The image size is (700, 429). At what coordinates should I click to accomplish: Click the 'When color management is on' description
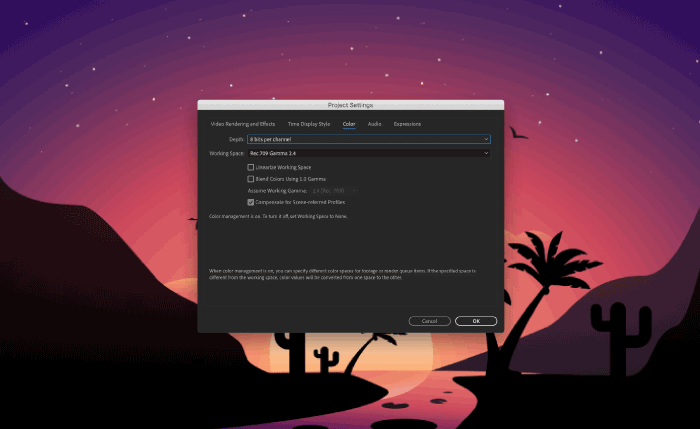[342, 274]
